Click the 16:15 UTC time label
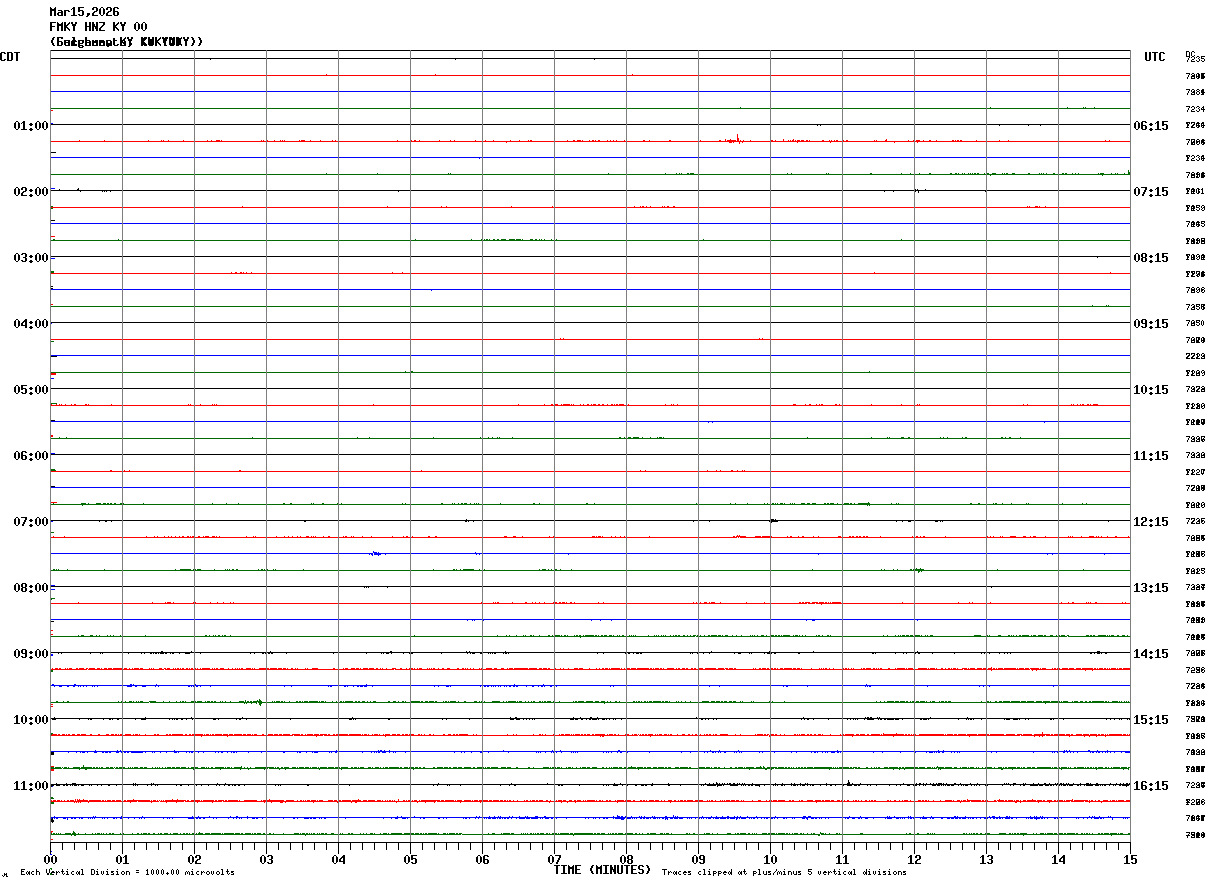This screenshot has height=886, width=1210. click(1150, 786)
